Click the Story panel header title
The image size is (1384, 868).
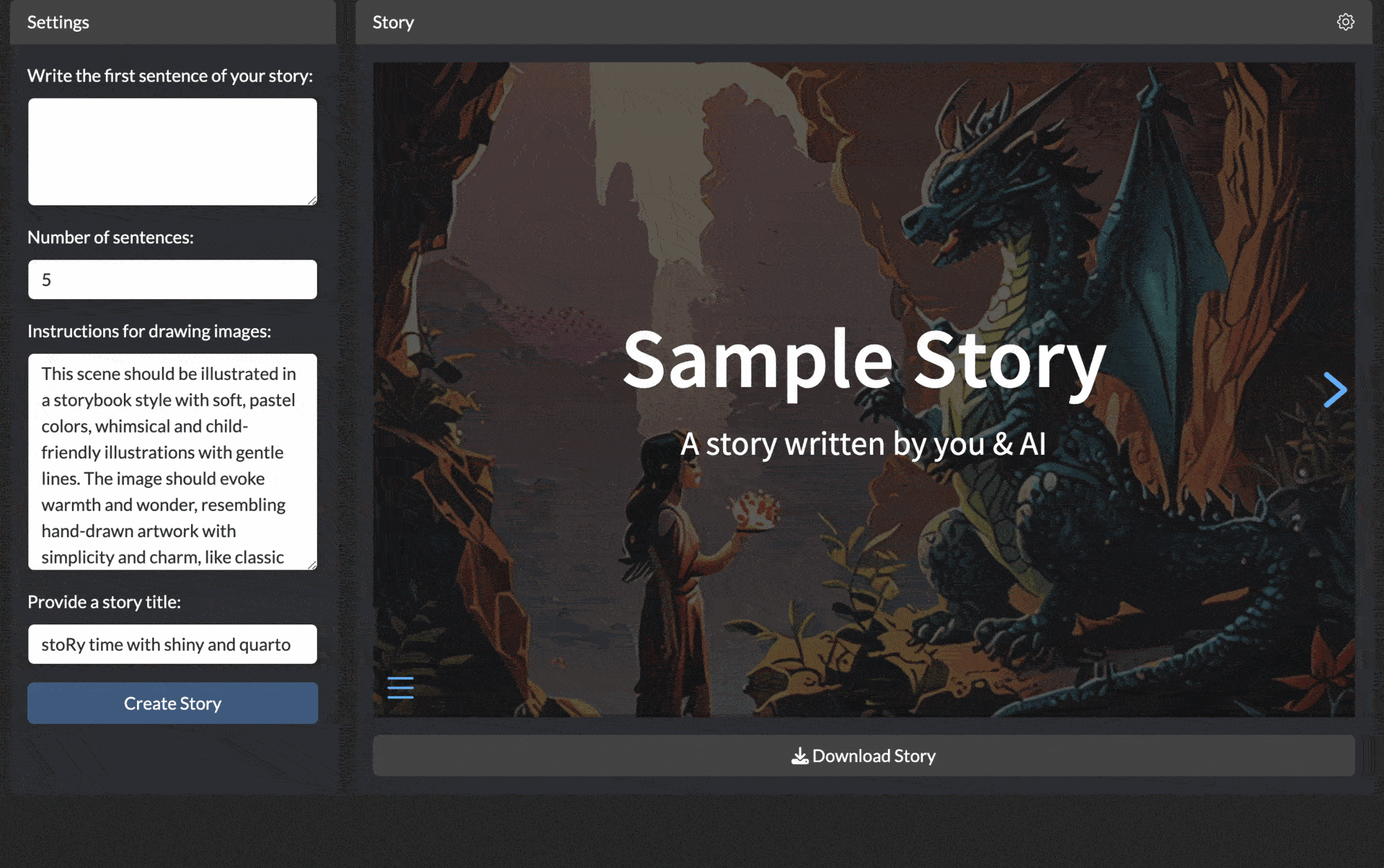(x=393, y=22)
